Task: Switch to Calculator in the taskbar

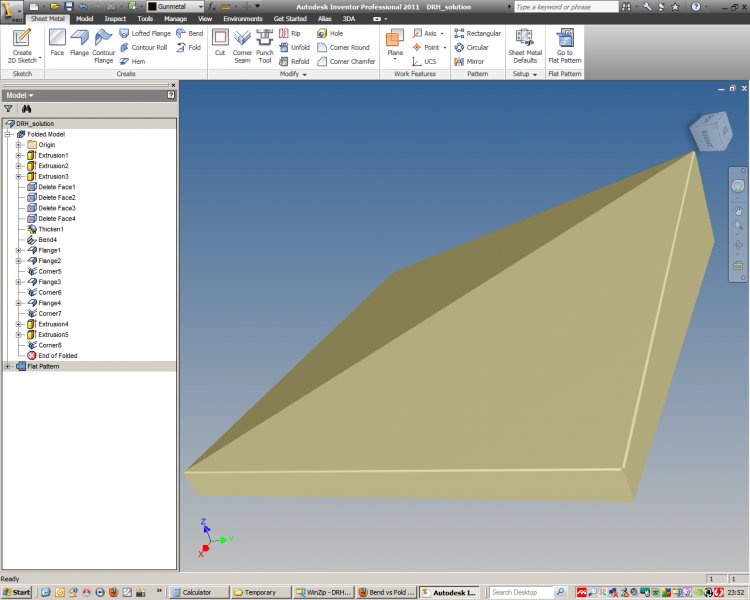Action: coord(197,592)
